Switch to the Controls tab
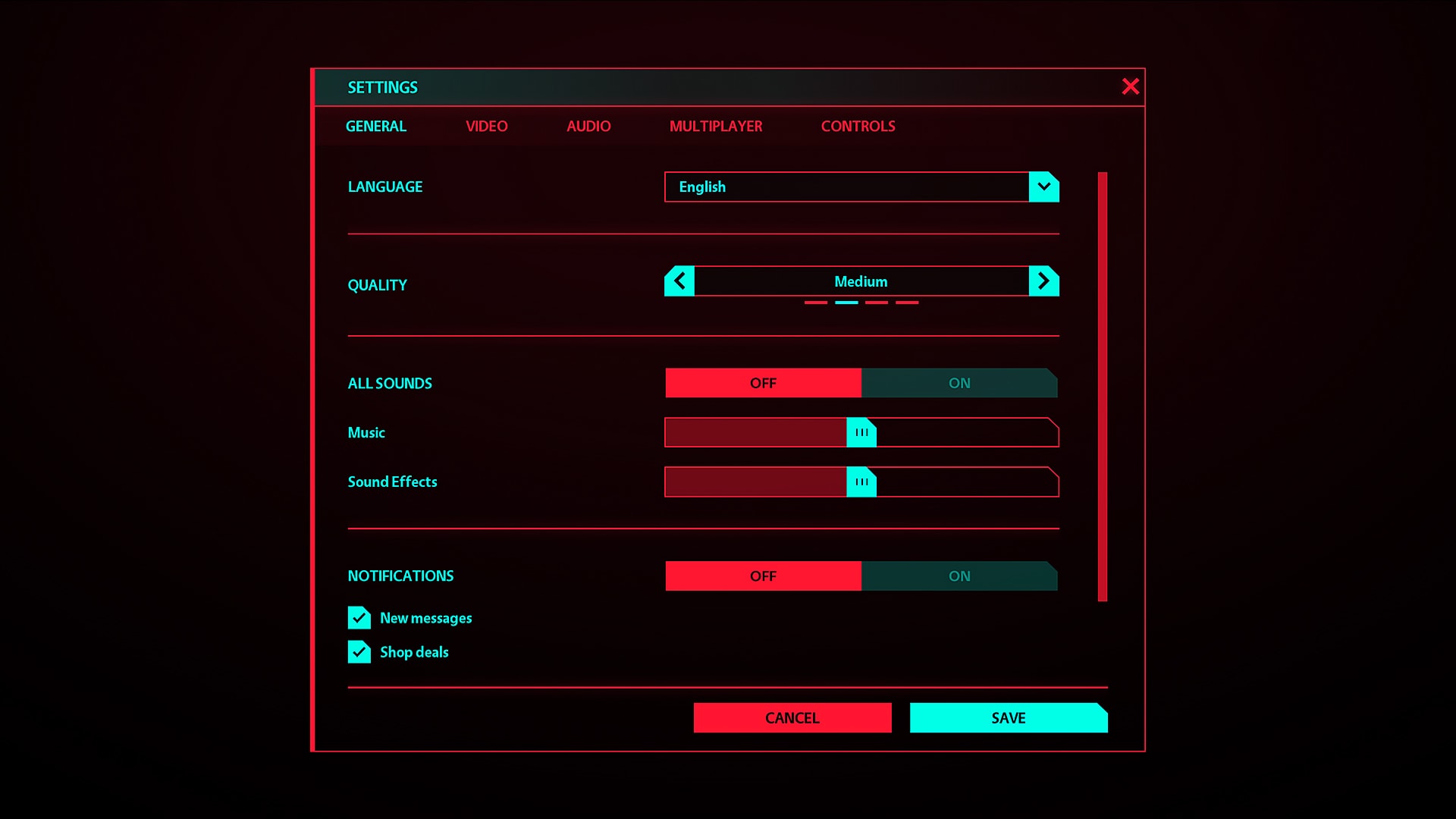 [x=858, y=126]
